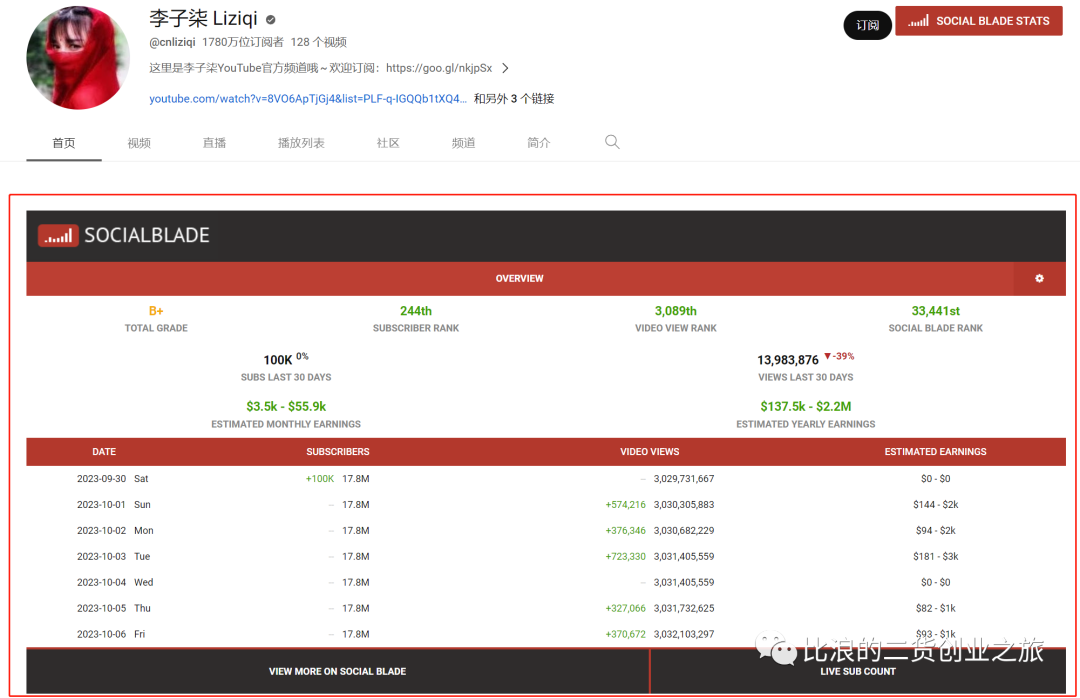Click the 3,032,103,297 total views cell
Screen dimensions: 1080x698
(684, 634)
